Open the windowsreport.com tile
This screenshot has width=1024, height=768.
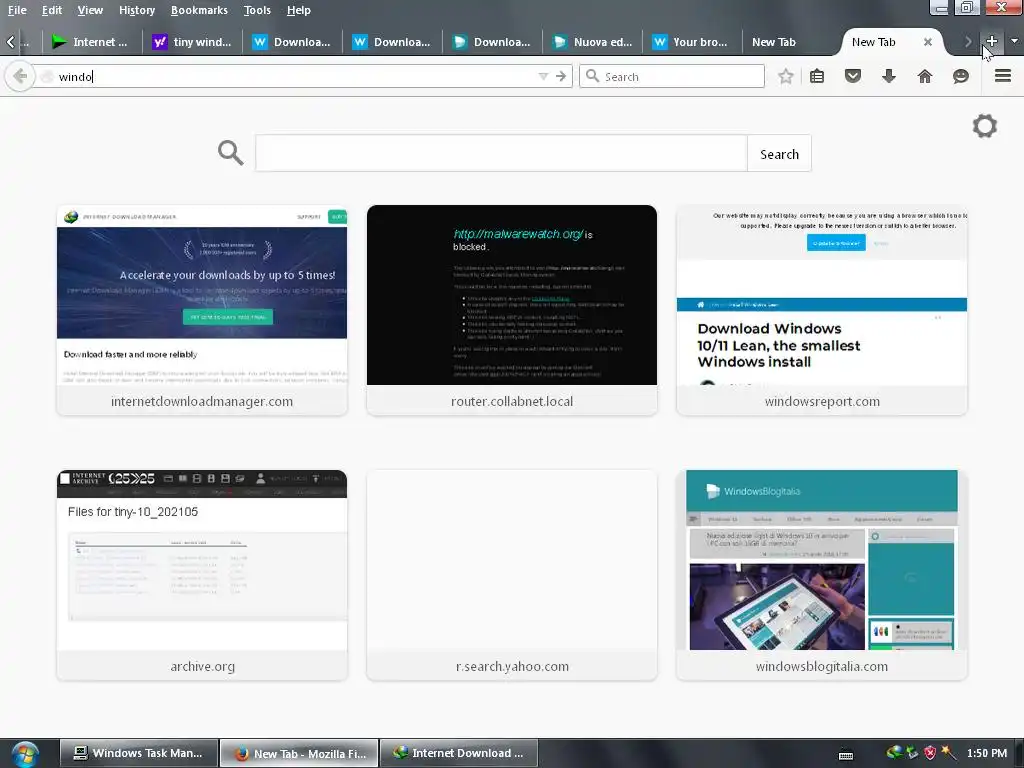pos(822,310)
